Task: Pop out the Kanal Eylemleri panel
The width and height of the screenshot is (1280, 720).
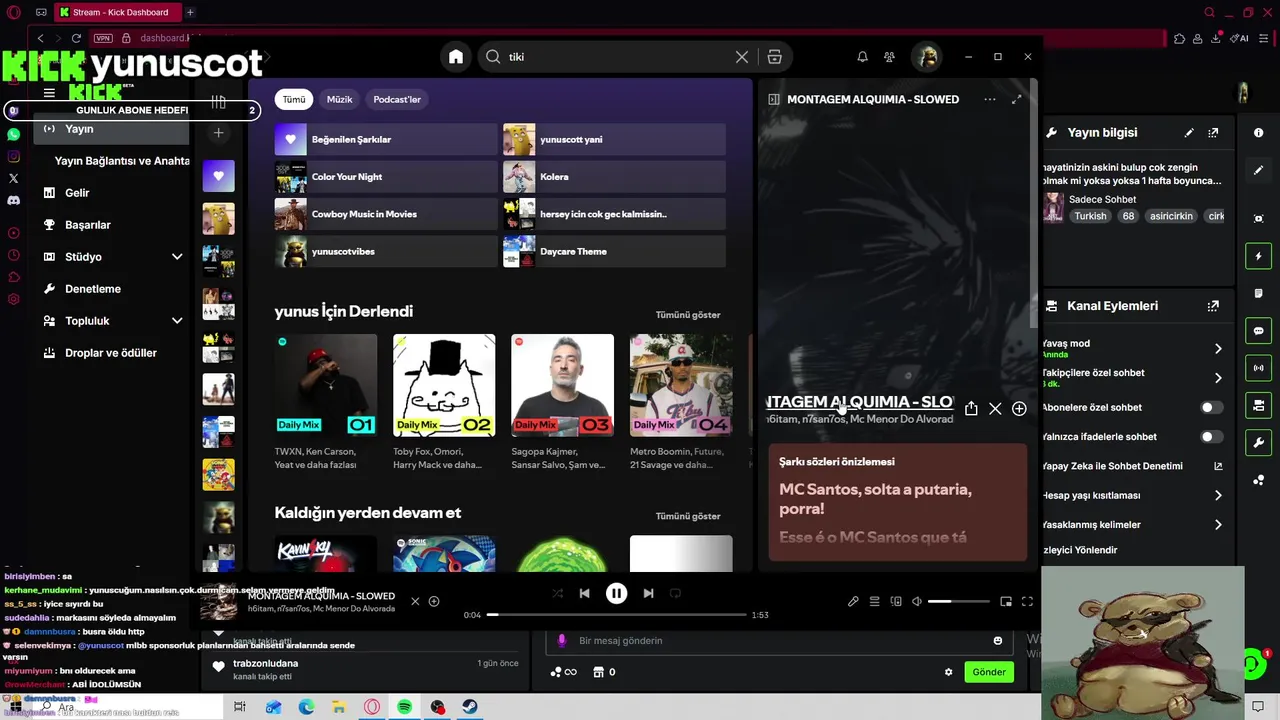Action: 1213,306
